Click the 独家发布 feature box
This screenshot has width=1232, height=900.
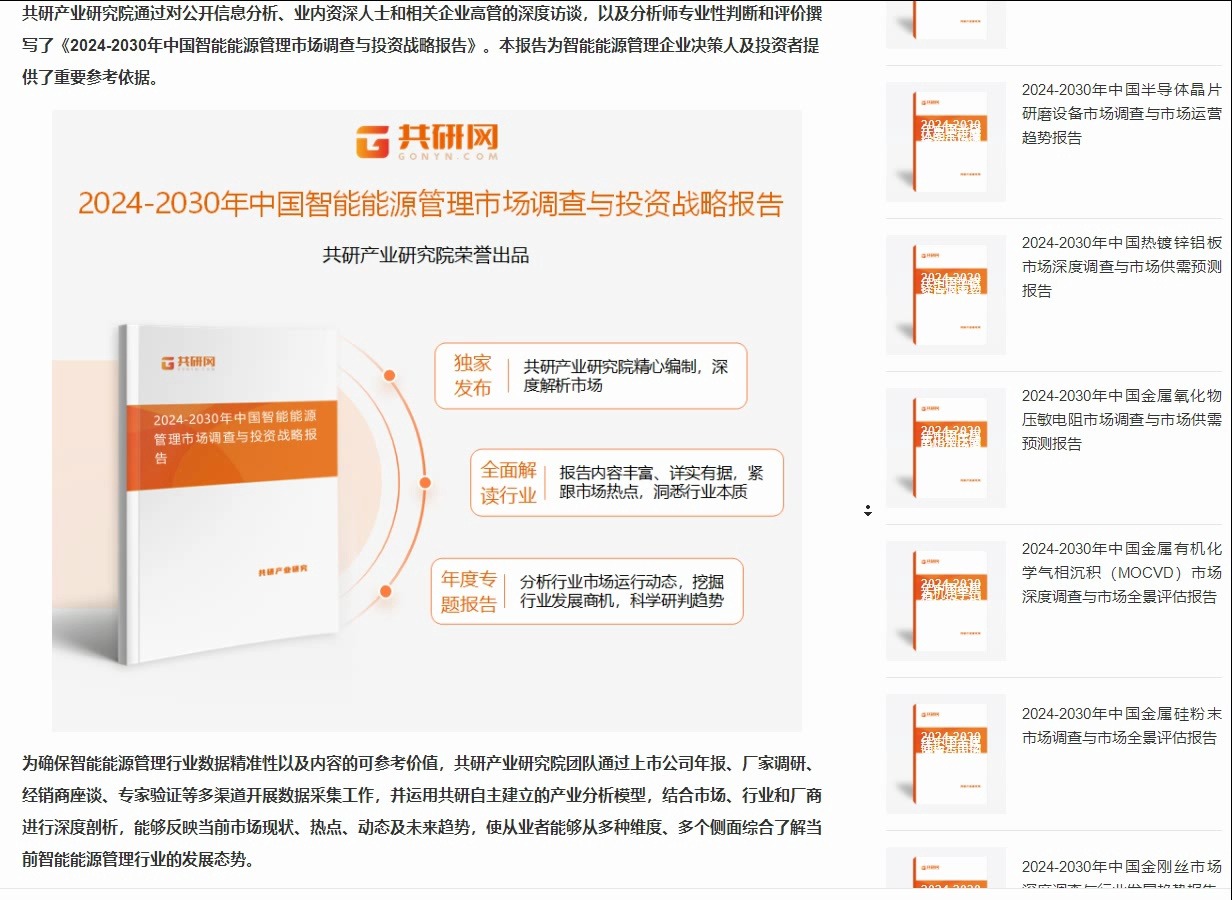[591, 376]
